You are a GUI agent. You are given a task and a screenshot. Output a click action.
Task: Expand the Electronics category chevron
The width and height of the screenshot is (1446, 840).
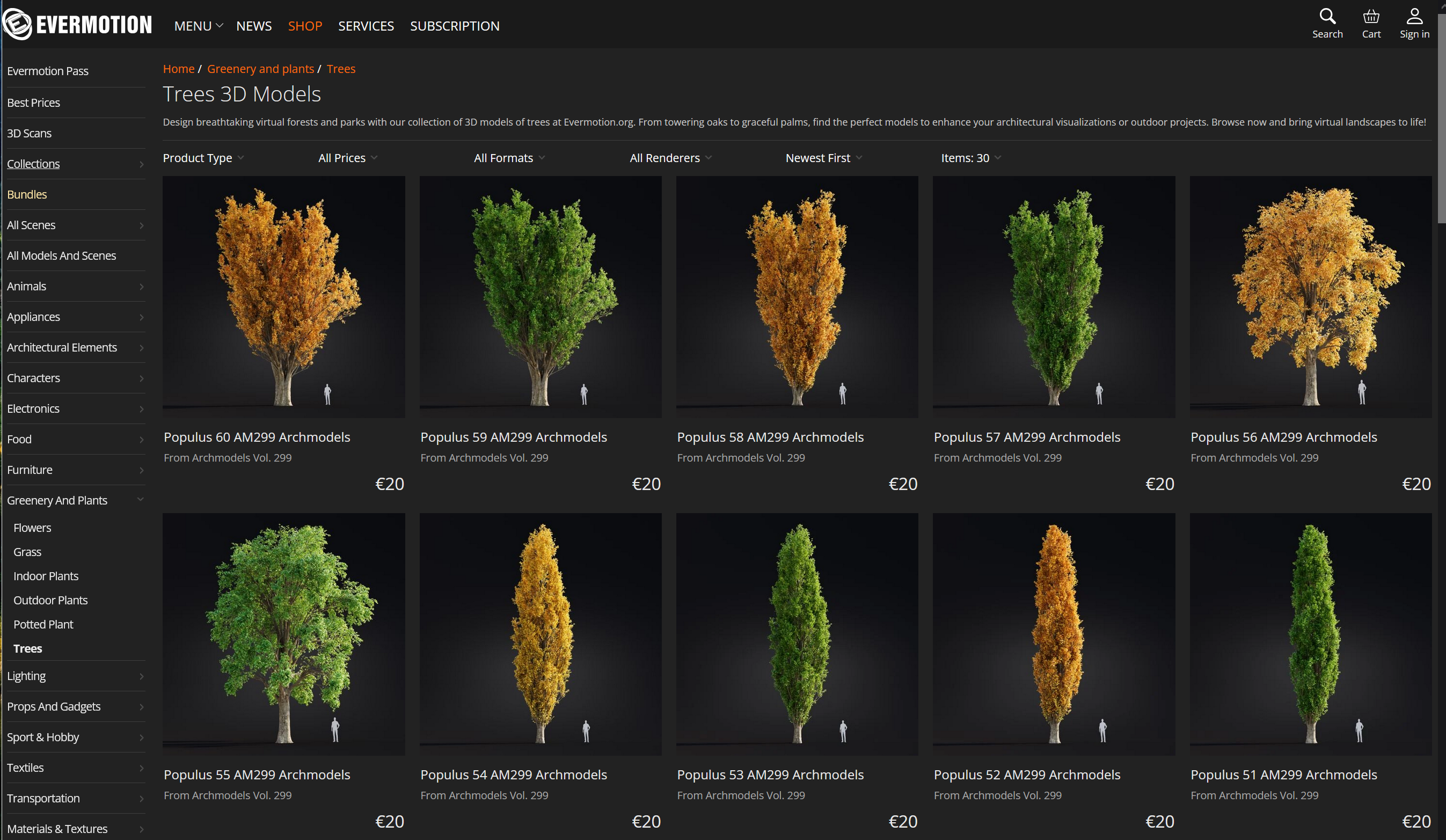[x=141, y=409]
